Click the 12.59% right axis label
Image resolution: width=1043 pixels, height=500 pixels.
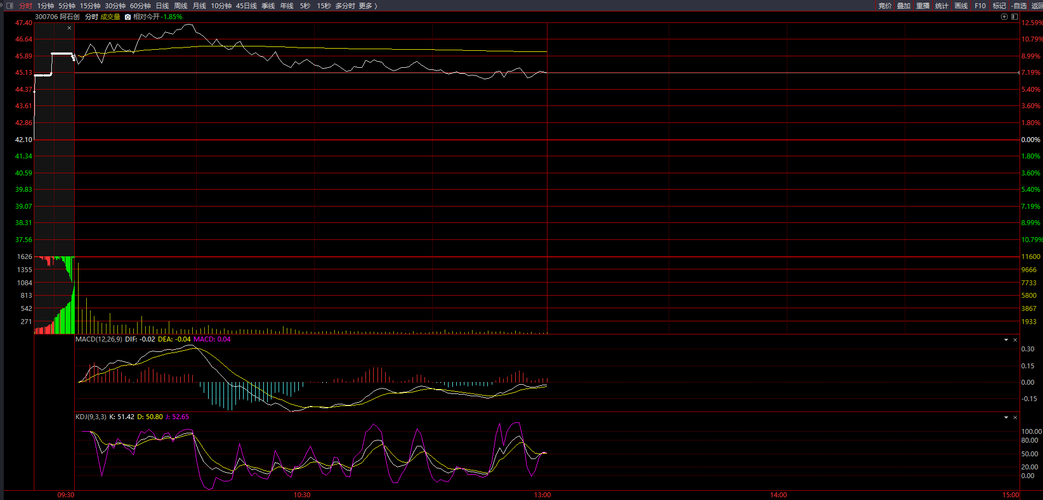1030,23
